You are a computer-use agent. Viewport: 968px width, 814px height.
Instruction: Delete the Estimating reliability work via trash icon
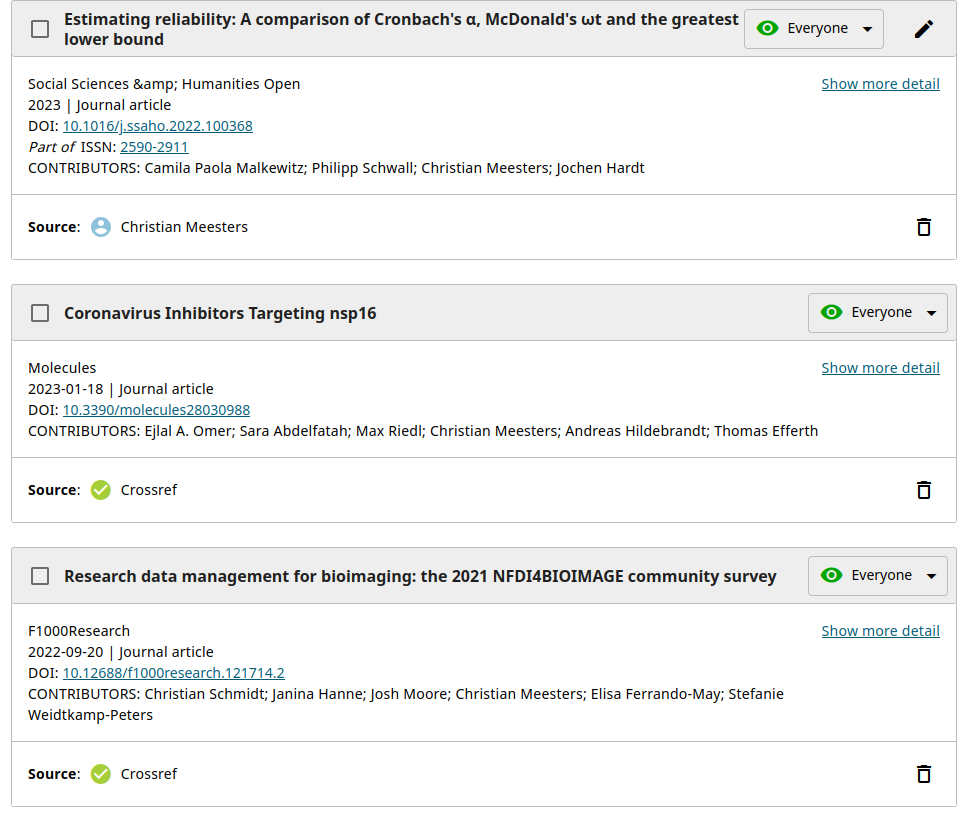[924, 227]
